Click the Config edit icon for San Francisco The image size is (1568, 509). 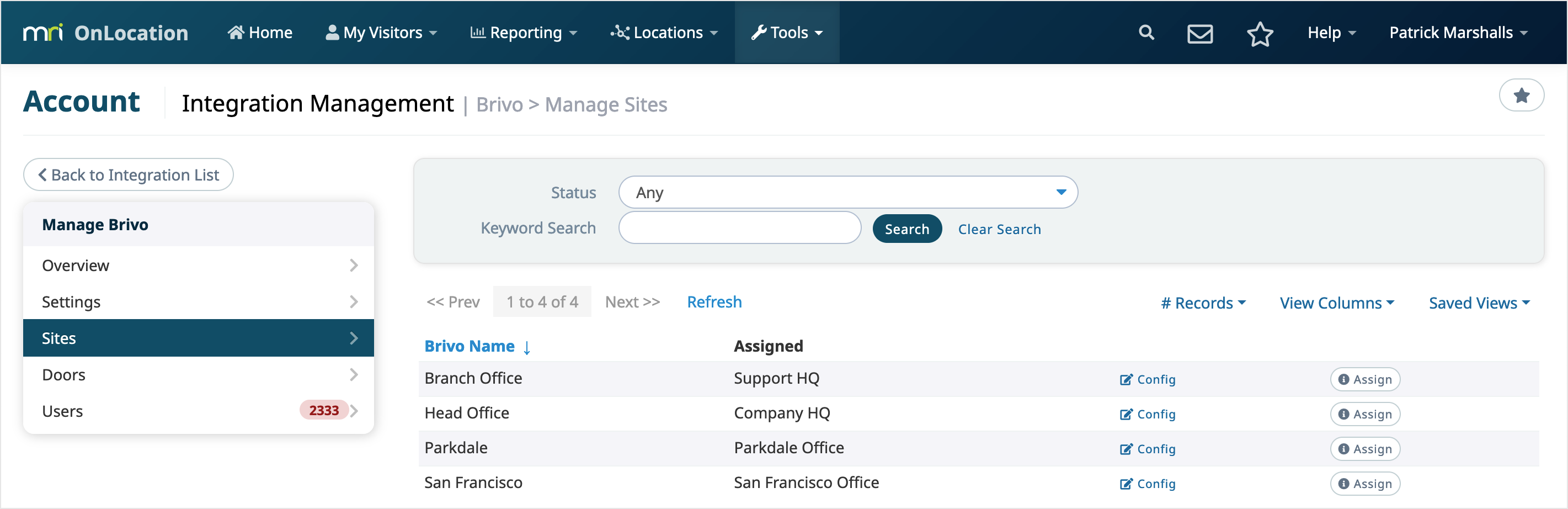1126,484
